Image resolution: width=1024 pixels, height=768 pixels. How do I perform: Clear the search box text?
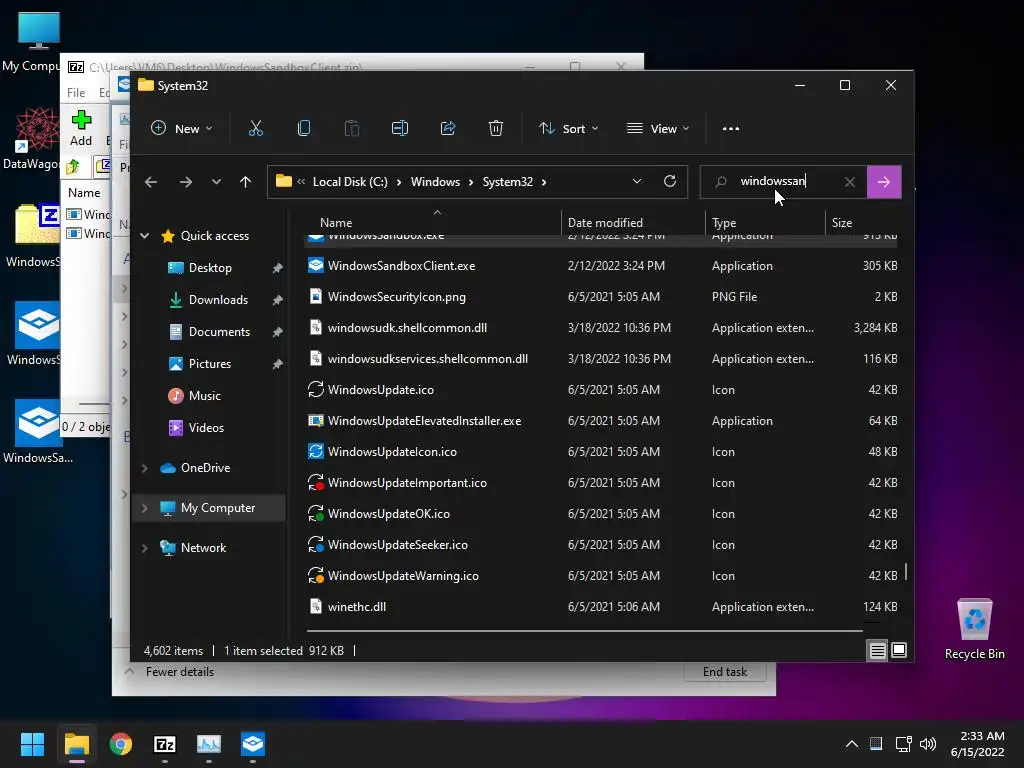[x=850, y=182]
